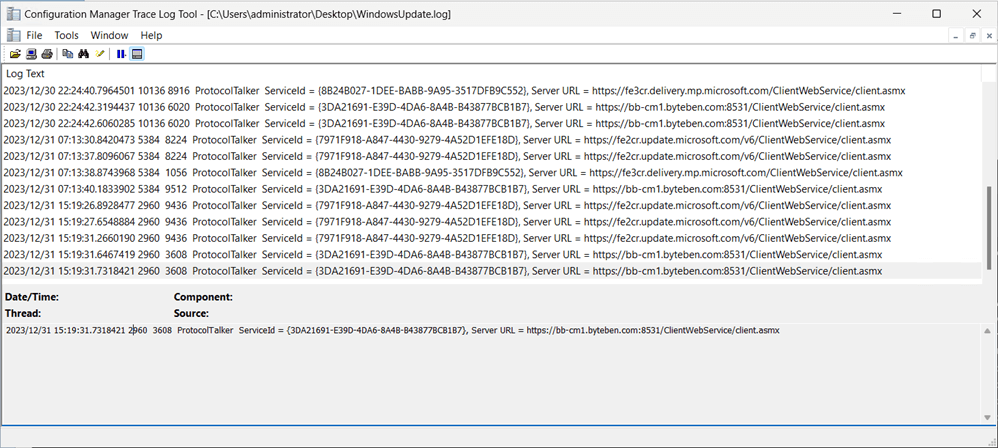Toggle the Show/Hide Details pane icon
This screenshot has height=448, width=999.
pos(136,54)
